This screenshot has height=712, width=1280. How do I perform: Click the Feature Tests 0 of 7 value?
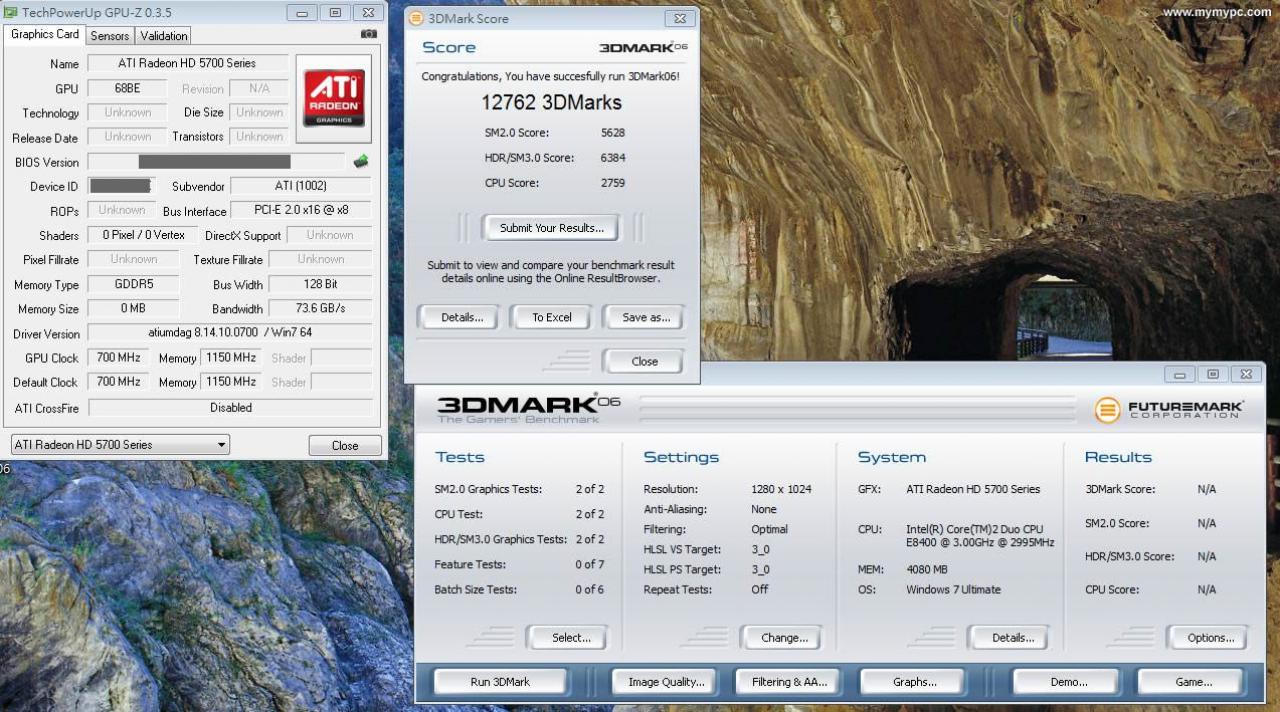point(590,564)
